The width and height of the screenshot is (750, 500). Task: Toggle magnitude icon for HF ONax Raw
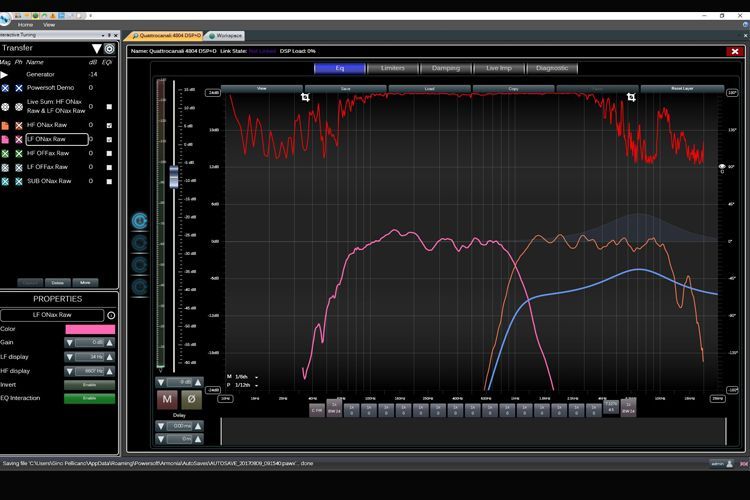tap(6, 125)
